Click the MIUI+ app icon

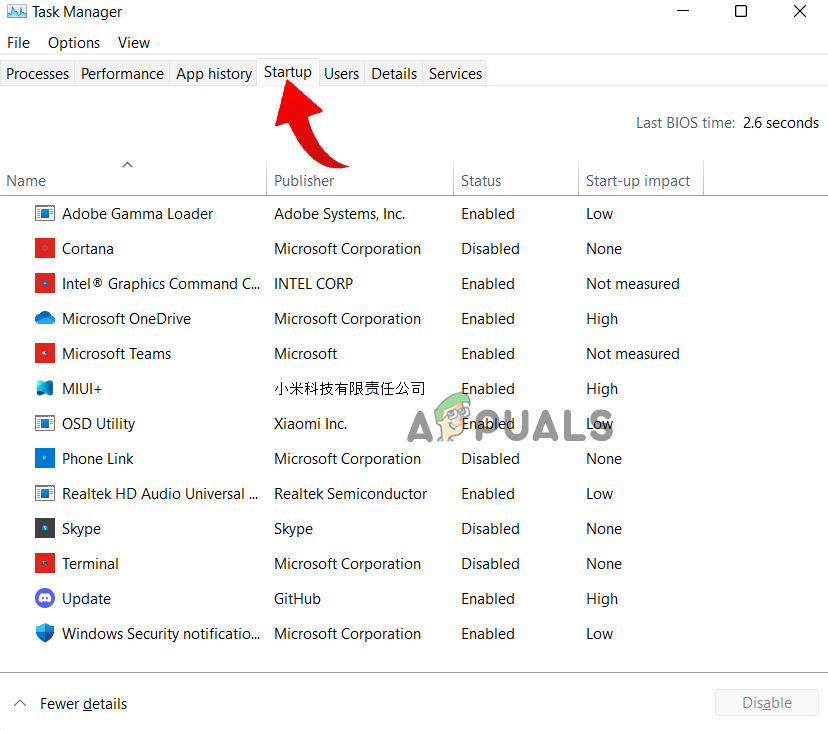coord(45,388)
